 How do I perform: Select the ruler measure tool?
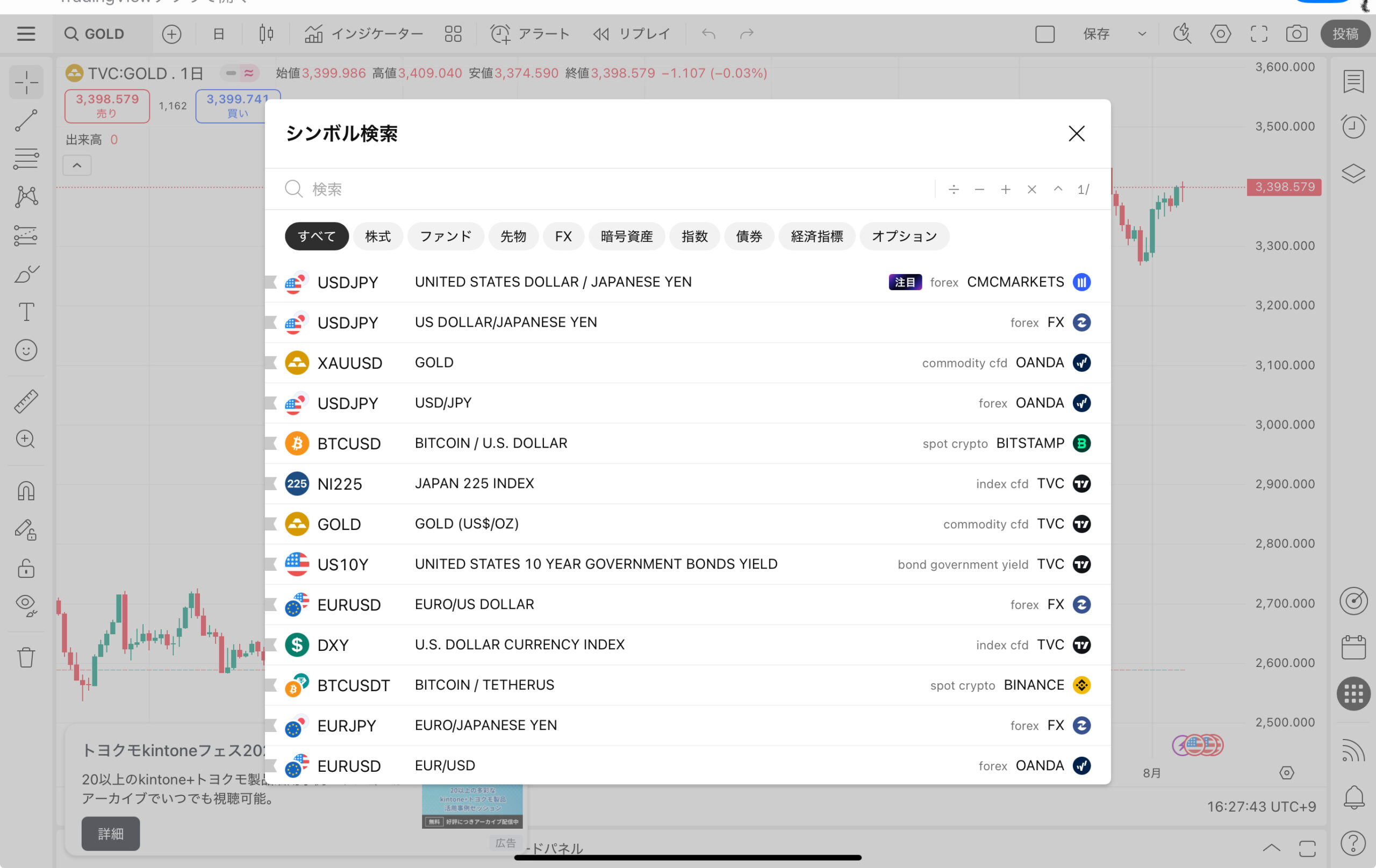click(26, 401)
